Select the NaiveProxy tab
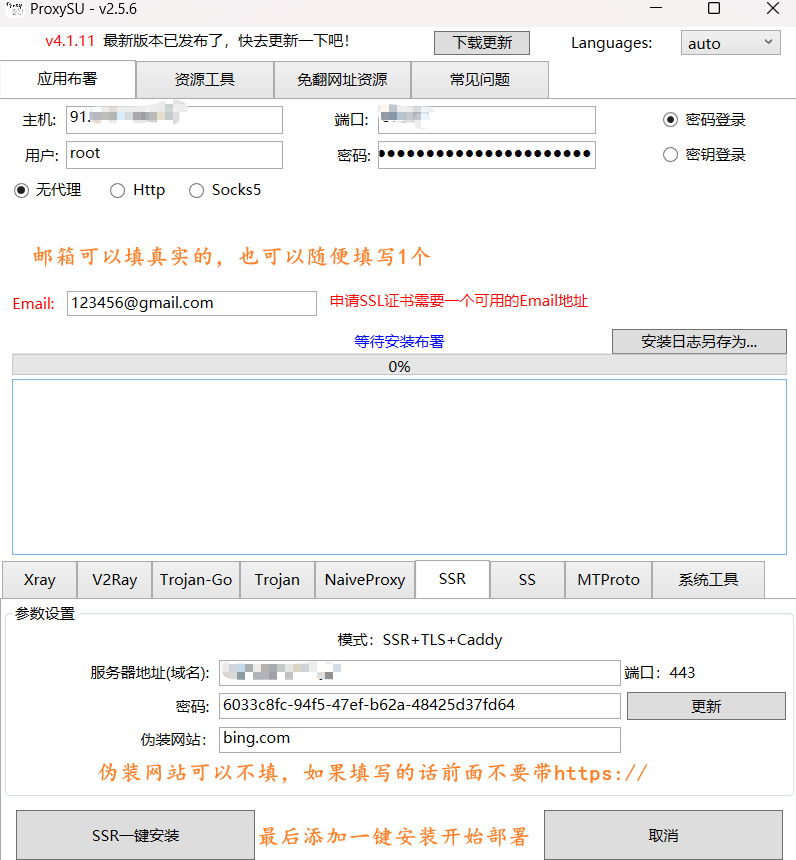Viewport: 796px width, 860px height. [x=365, y=580]
